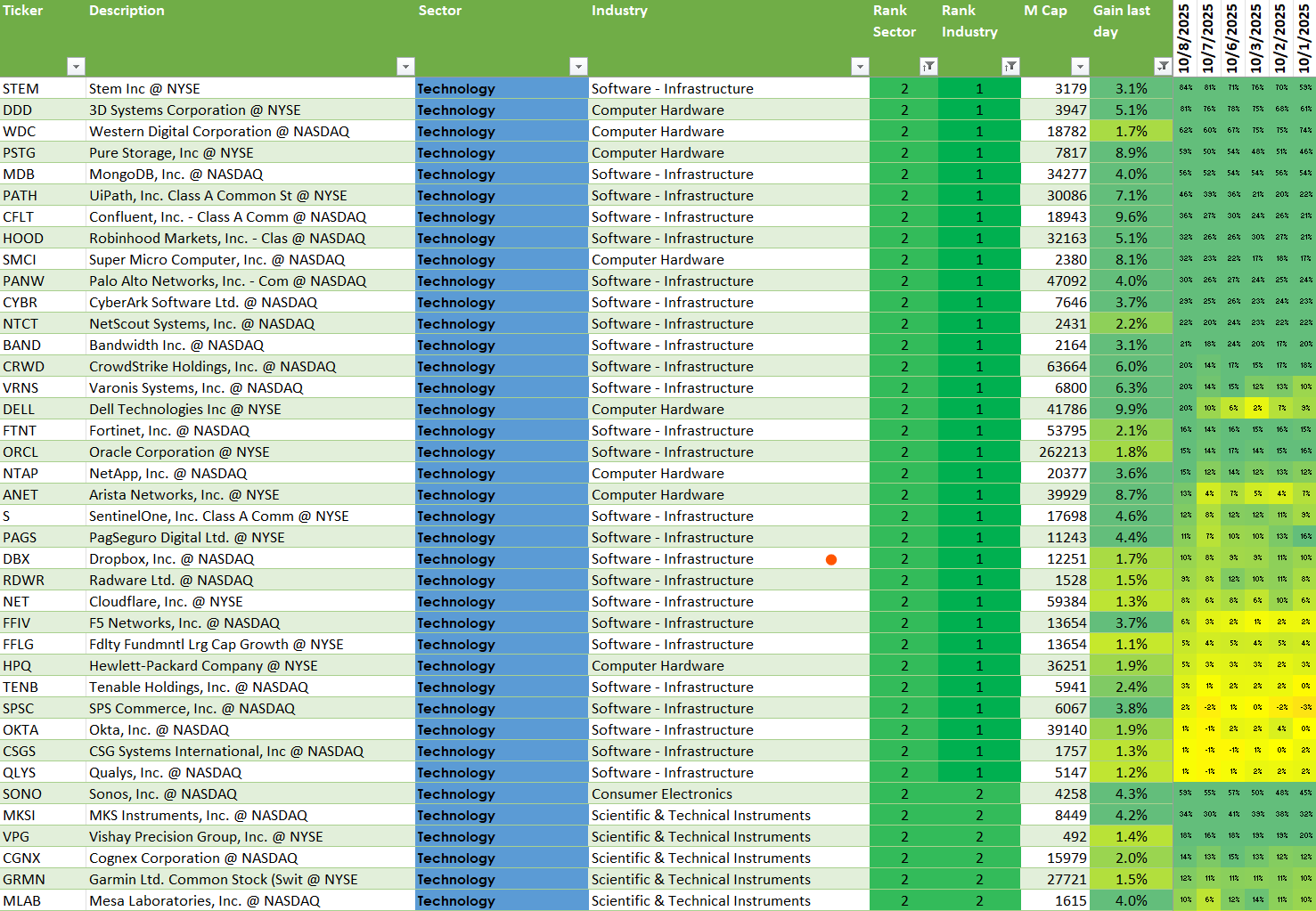The image size is (1316, 911).
Task: Click M Cap value 63664
Action: tap(1055, 366)
